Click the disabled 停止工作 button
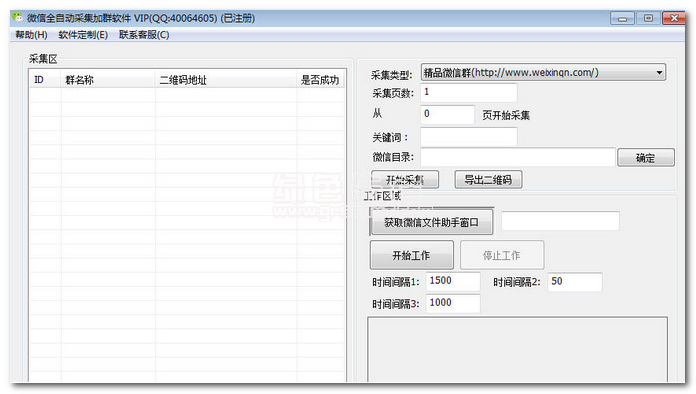Viewport: 696px width, 394px height. coord(502,255)
